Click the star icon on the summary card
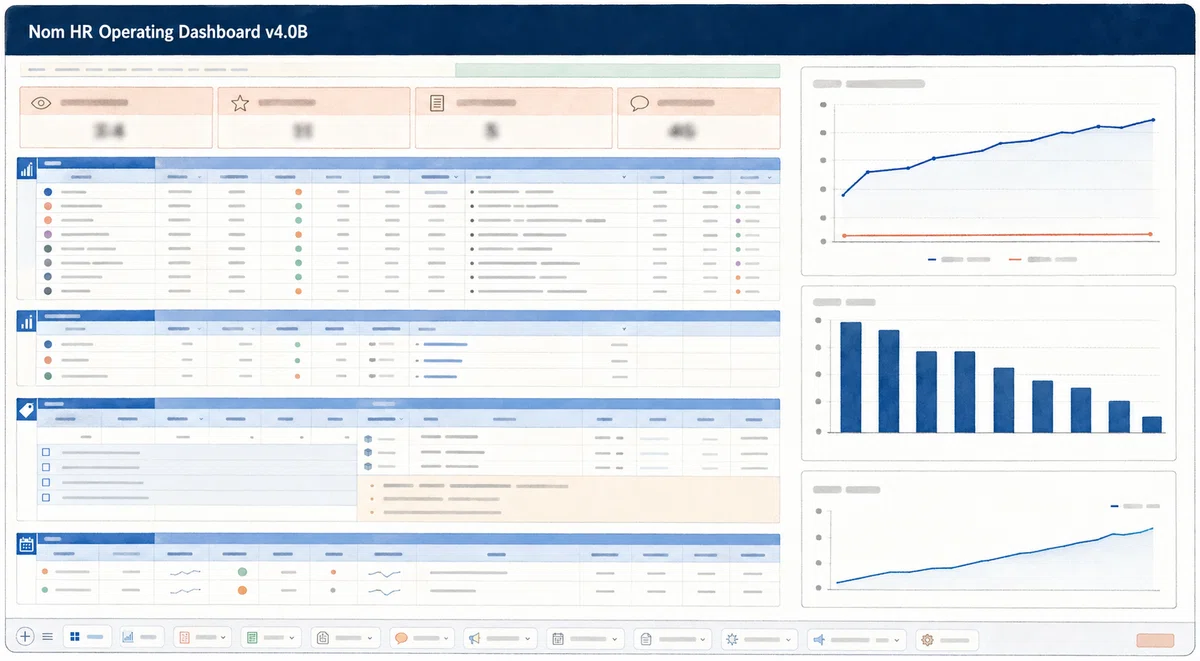1200x661 pixels. point(239,103)
